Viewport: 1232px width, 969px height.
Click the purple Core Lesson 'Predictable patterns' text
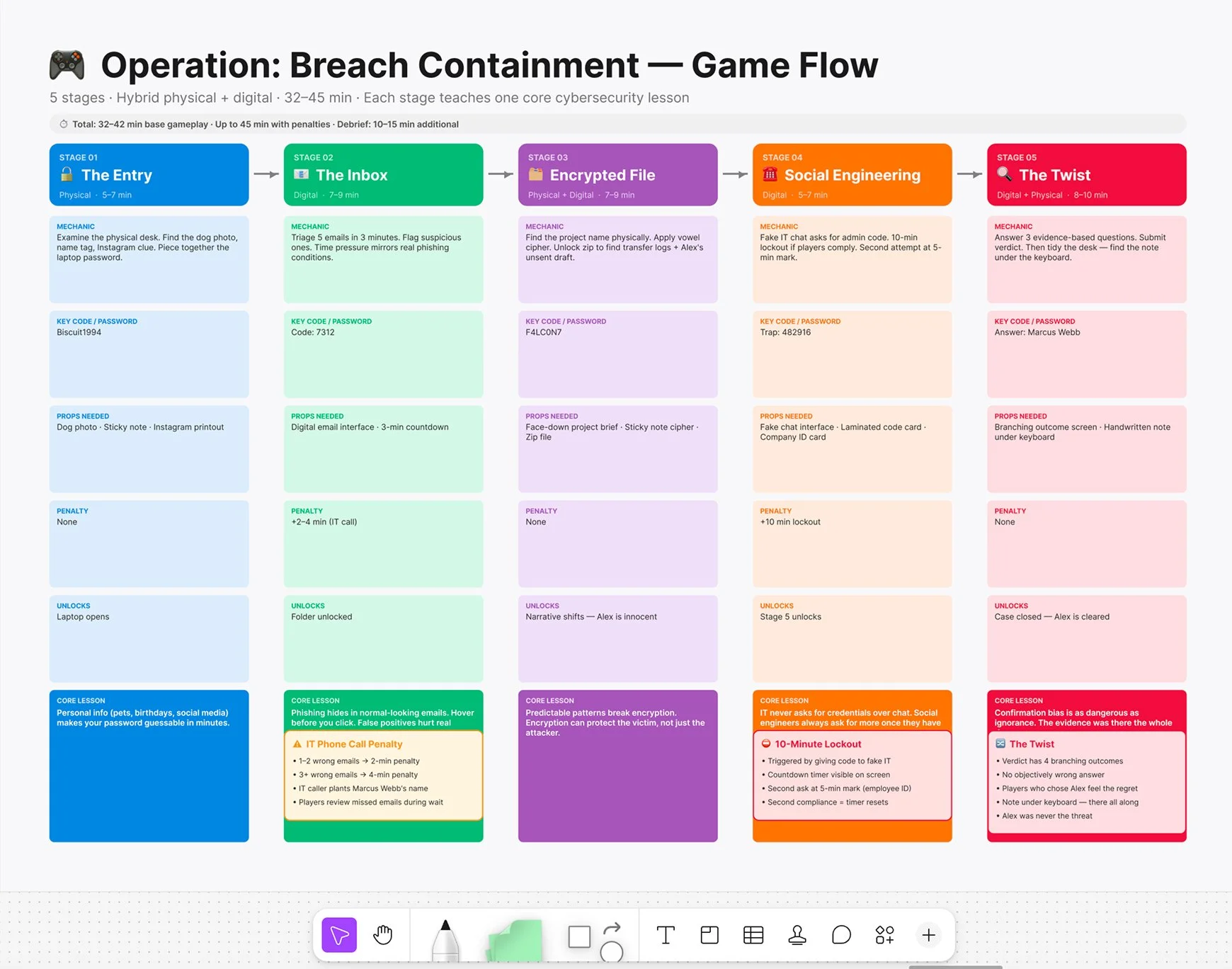tap(615, 722)
